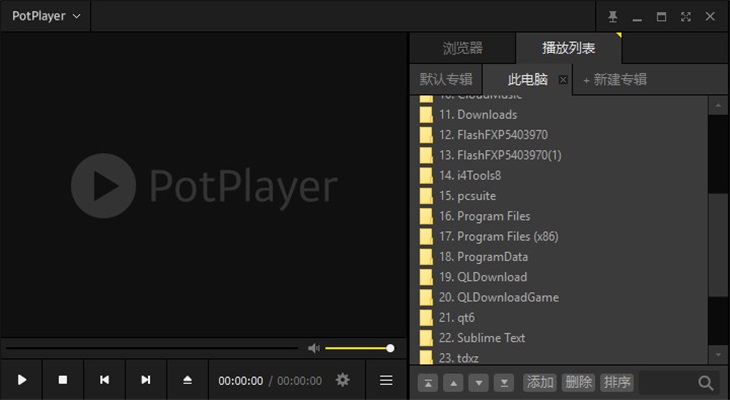Screen dimensions: 730x400
Task: Mute audio with the speaker icon
Action: pyautogui.click(x=314, y=348)
